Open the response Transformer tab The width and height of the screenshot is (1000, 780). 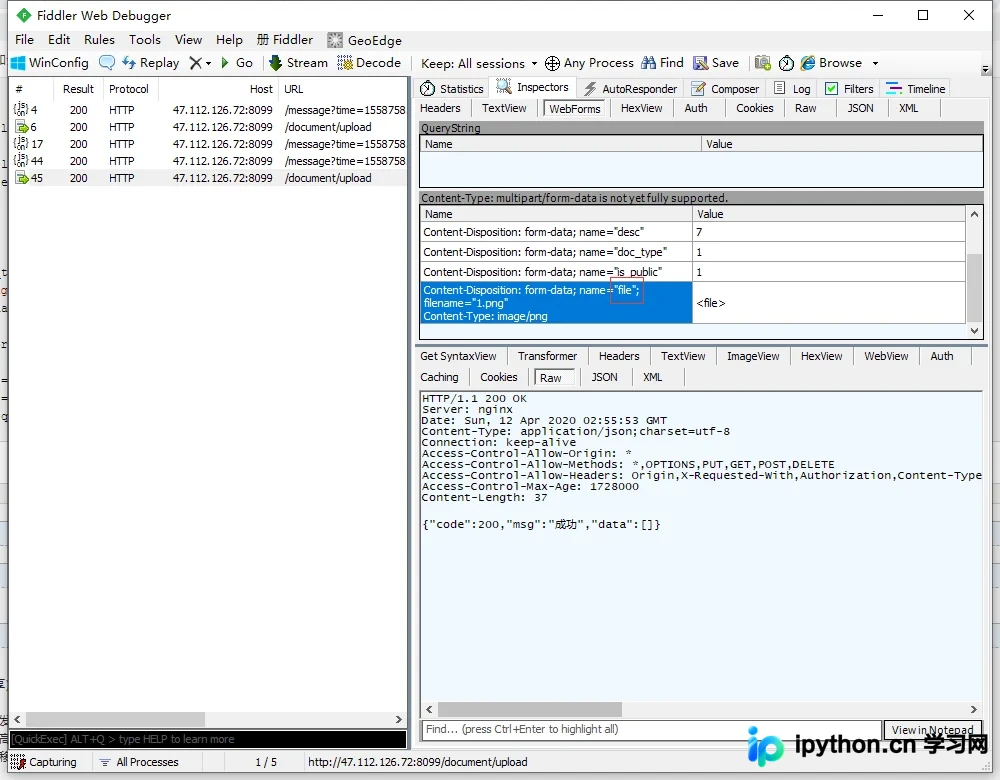click(x=547, y=356)
